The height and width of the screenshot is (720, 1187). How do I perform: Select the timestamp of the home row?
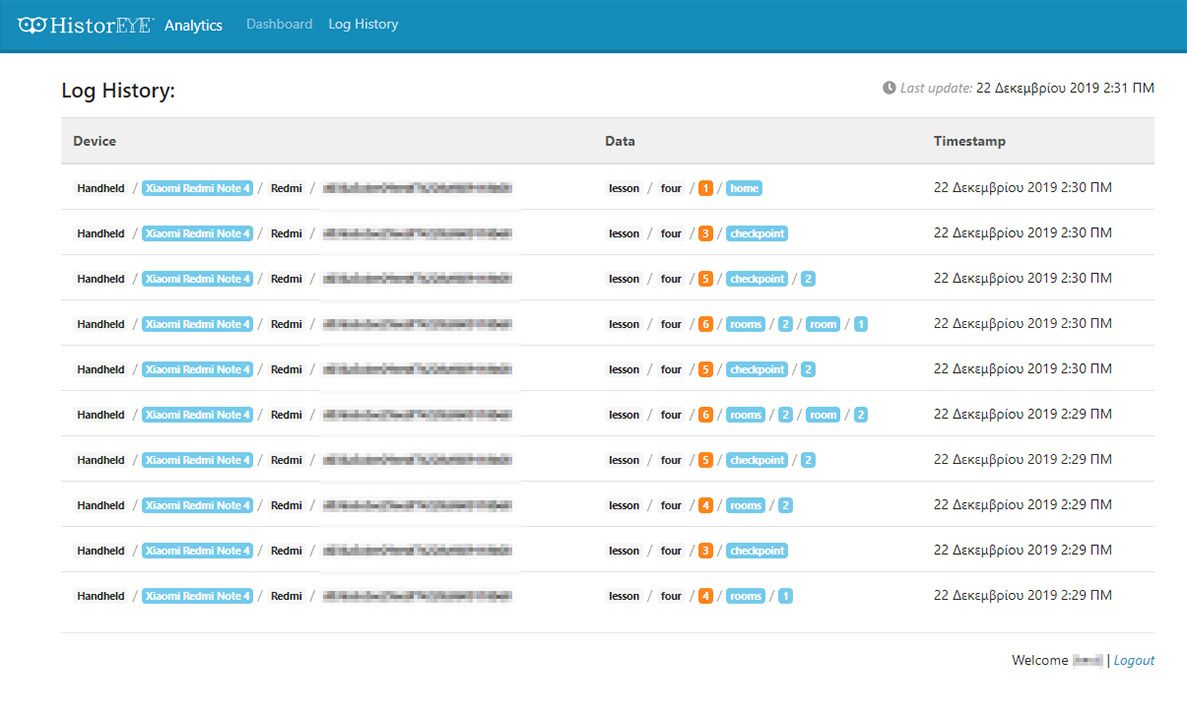click(x=1022, y=187)
